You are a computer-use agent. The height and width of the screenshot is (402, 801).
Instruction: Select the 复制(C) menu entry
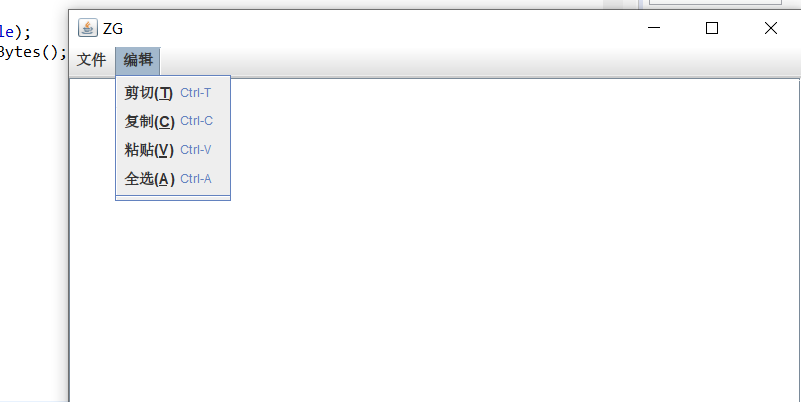pyautogui.click(x=173, y=122)
